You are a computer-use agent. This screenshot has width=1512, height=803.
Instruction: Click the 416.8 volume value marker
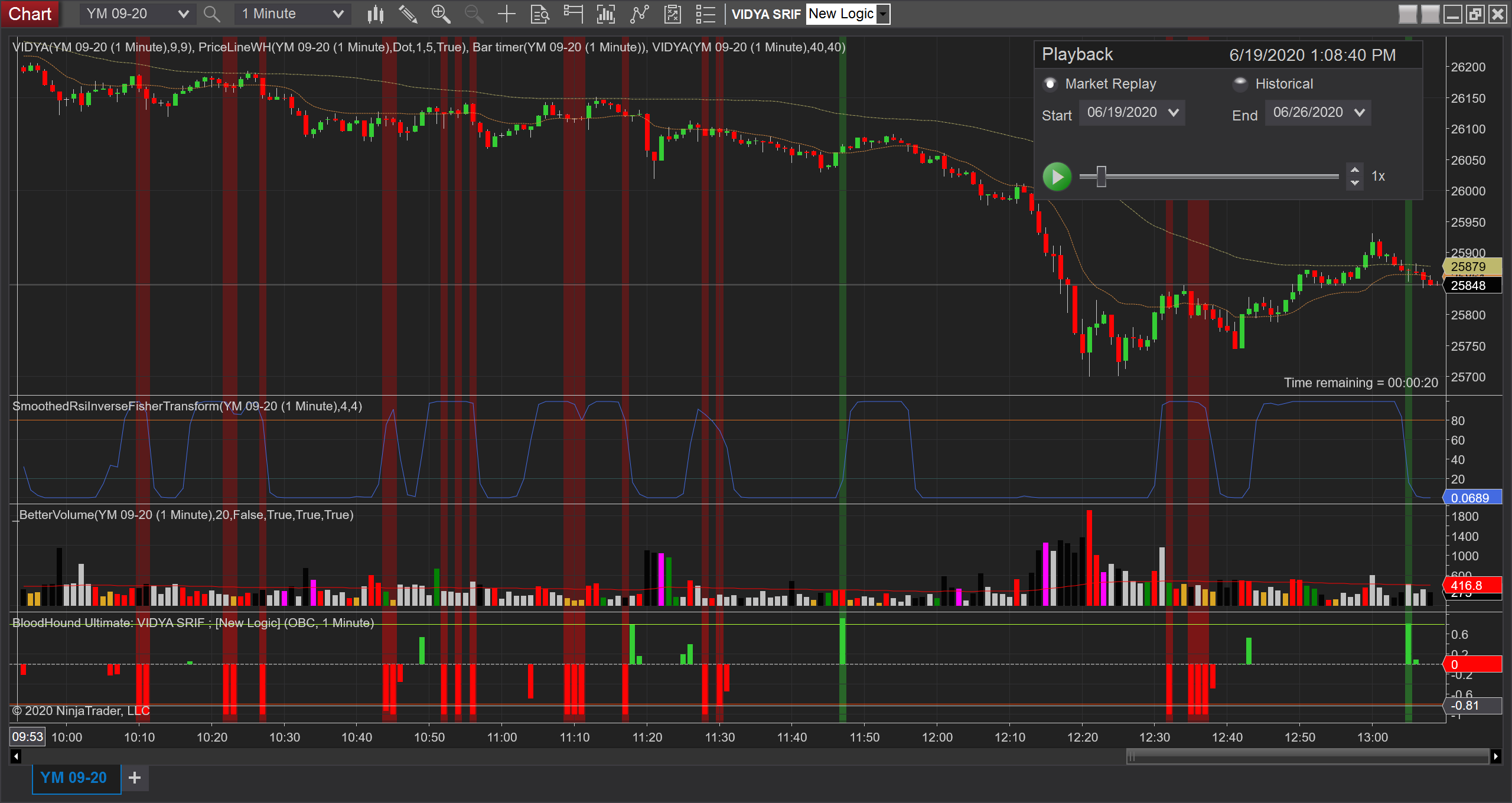[1472, 585]
